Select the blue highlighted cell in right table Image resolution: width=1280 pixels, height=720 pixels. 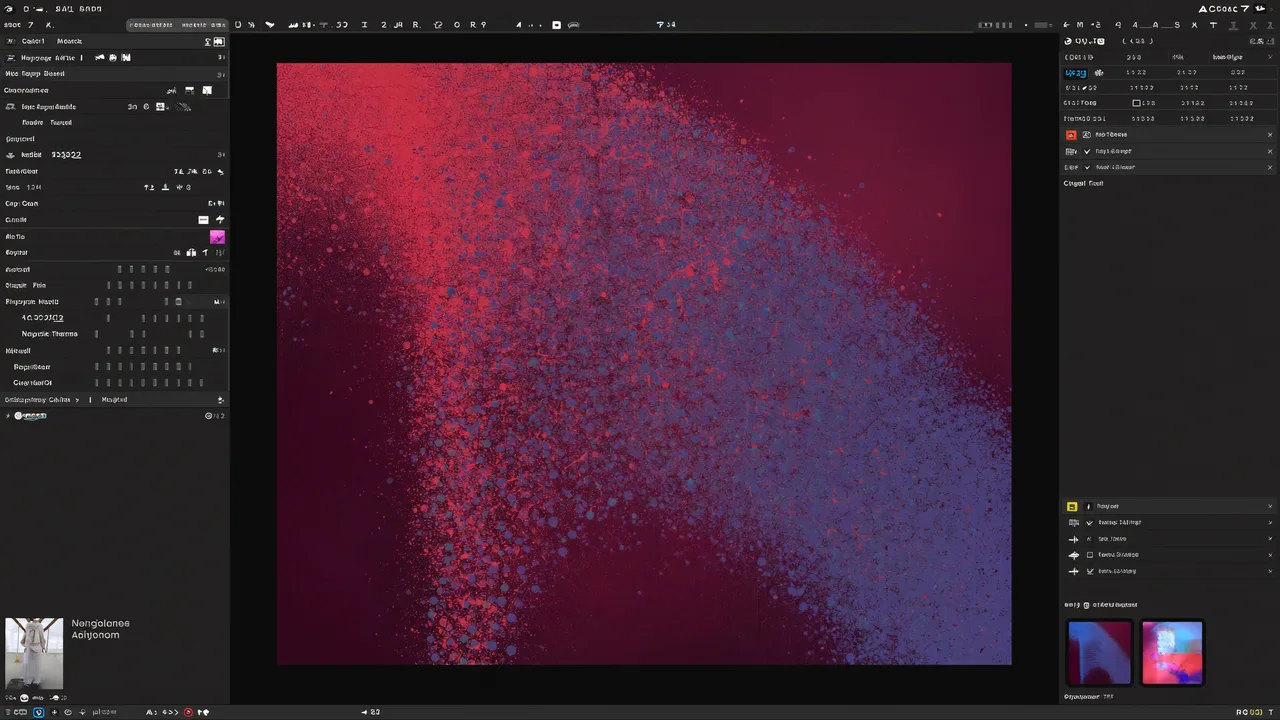[1076, 73]
